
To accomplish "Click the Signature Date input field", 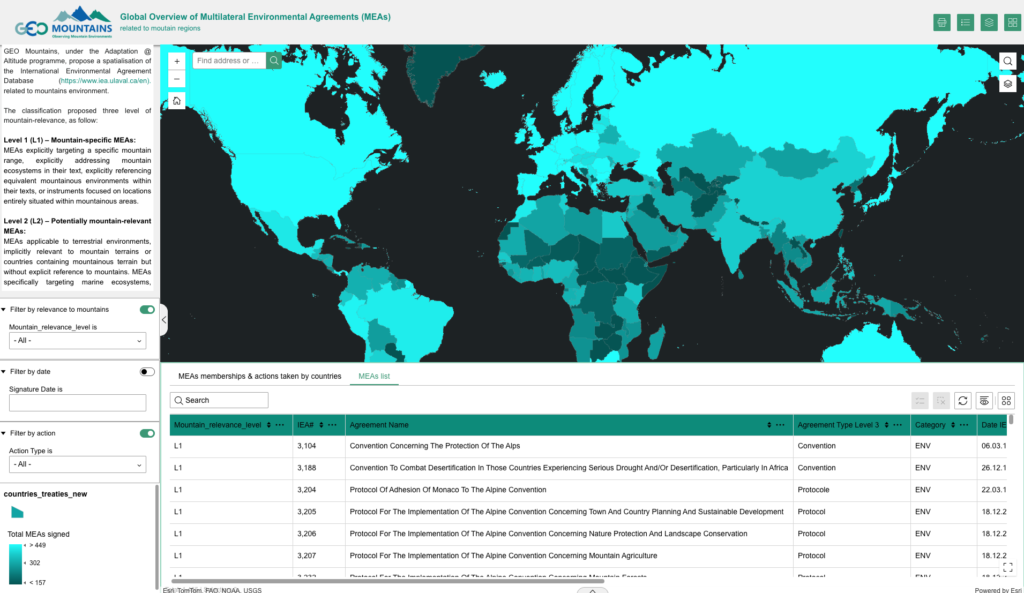I will (x=77, y=403).
